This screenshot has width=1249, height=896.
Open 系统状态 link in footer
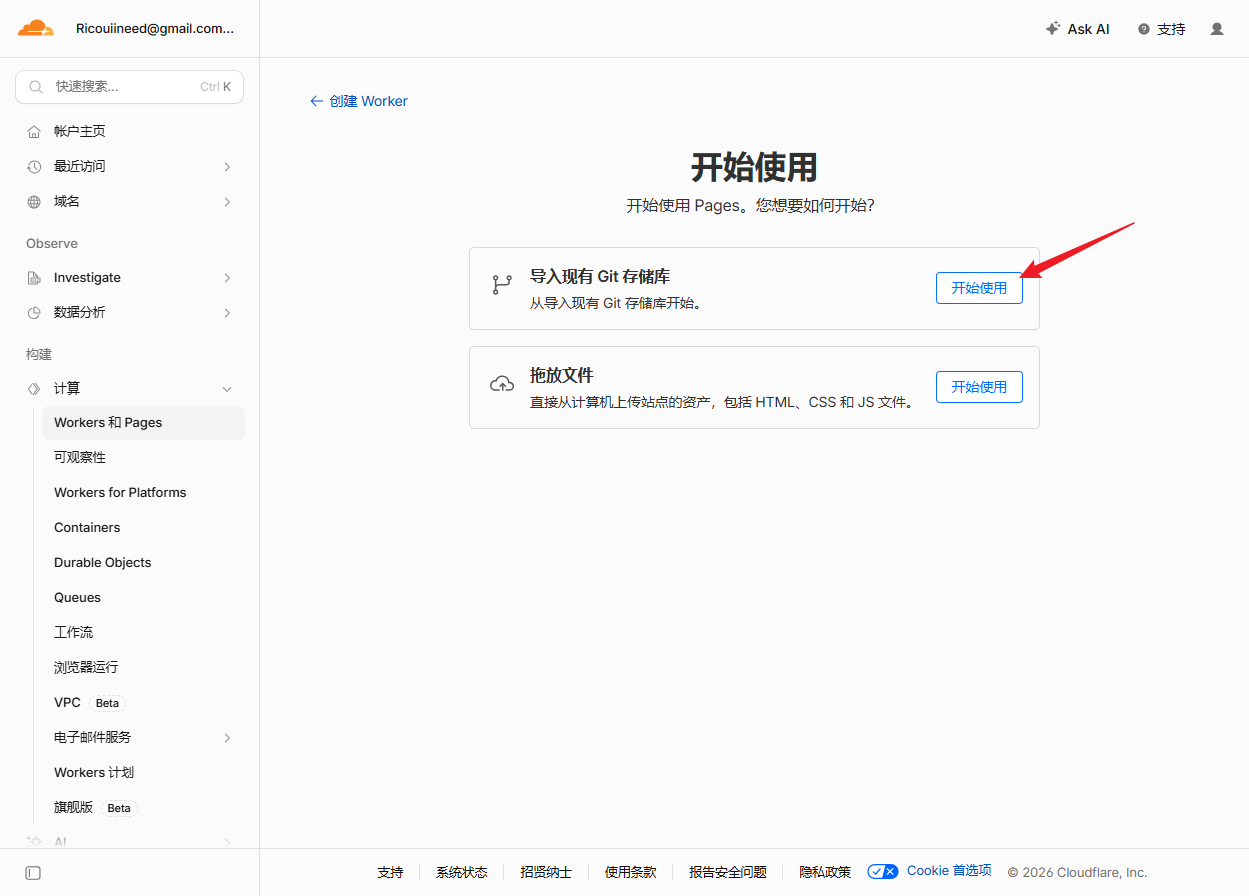tap(462, 872)
